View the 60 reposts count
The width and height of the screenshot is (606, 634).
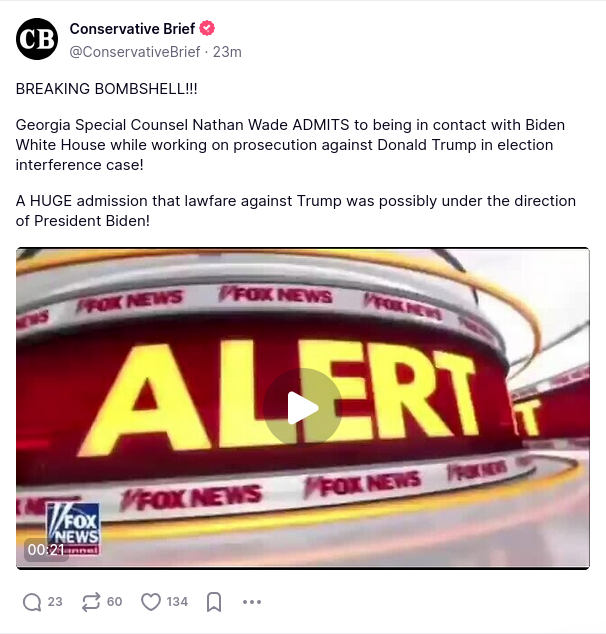(x=114, y=602)
